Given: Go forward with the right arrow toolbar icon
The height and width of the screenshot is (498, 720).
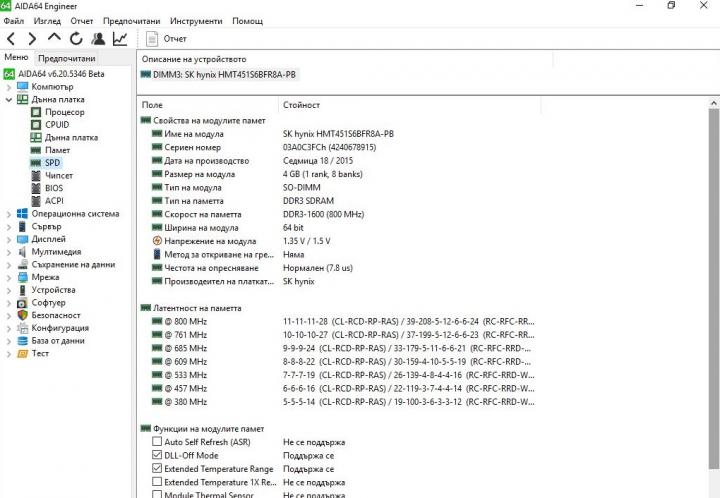Looking at the screenshot, I should 32,39.
